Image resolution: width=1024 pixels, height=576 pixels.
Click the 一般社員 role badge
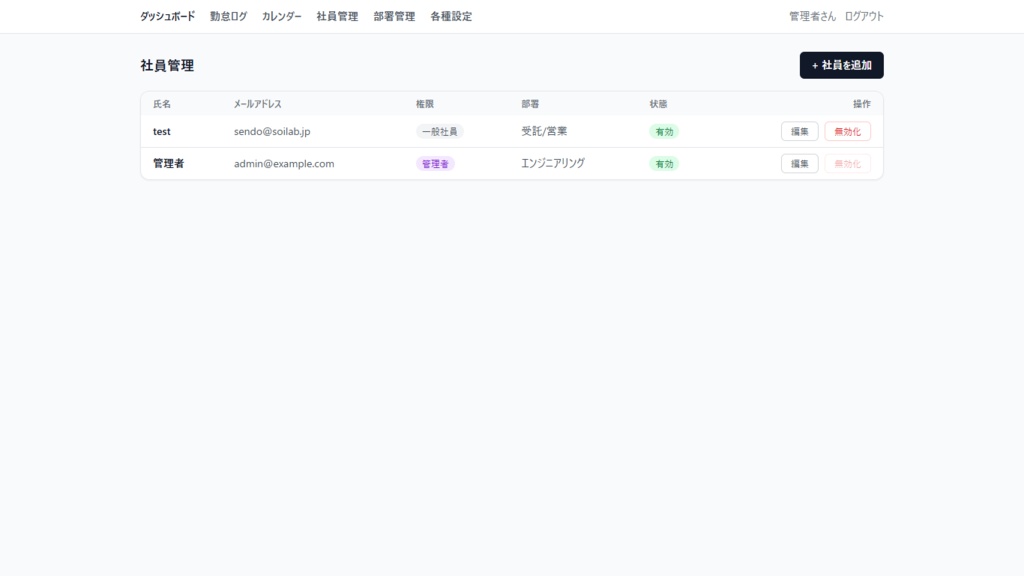[x=440, y=131]
